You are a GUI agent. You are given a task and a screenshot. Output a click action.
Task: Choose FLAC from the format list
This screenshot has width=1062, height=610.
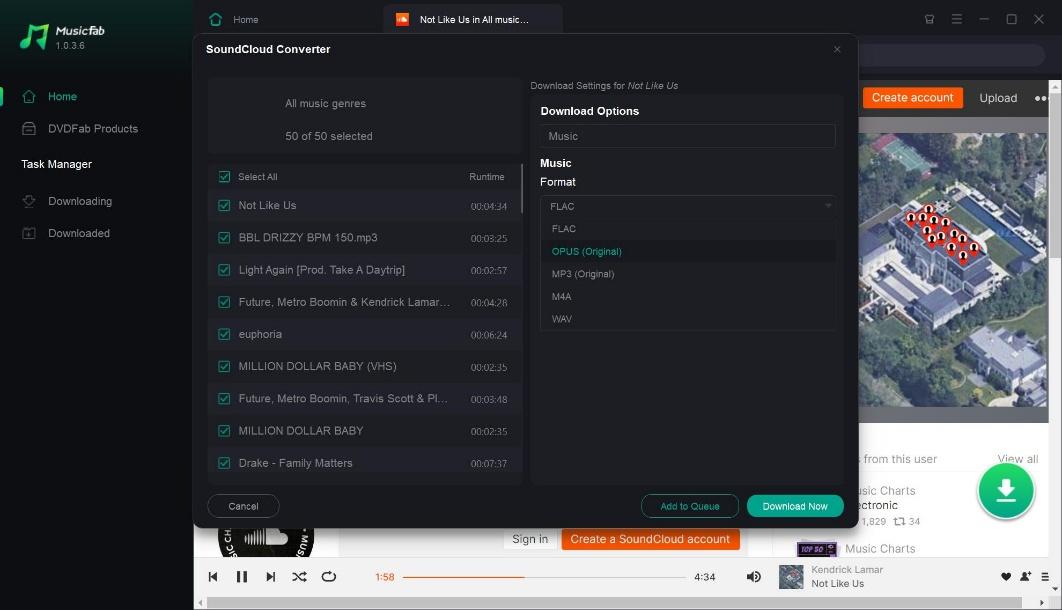(687, 229)
